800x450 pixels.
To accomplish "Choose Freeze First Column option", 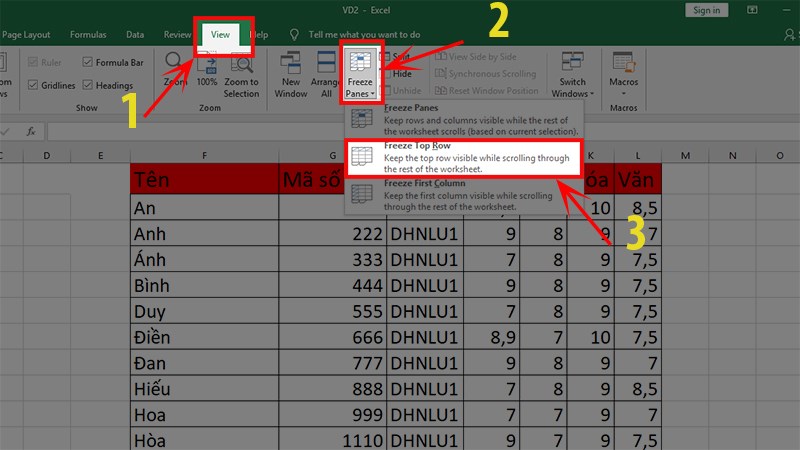I will [463, 195].
